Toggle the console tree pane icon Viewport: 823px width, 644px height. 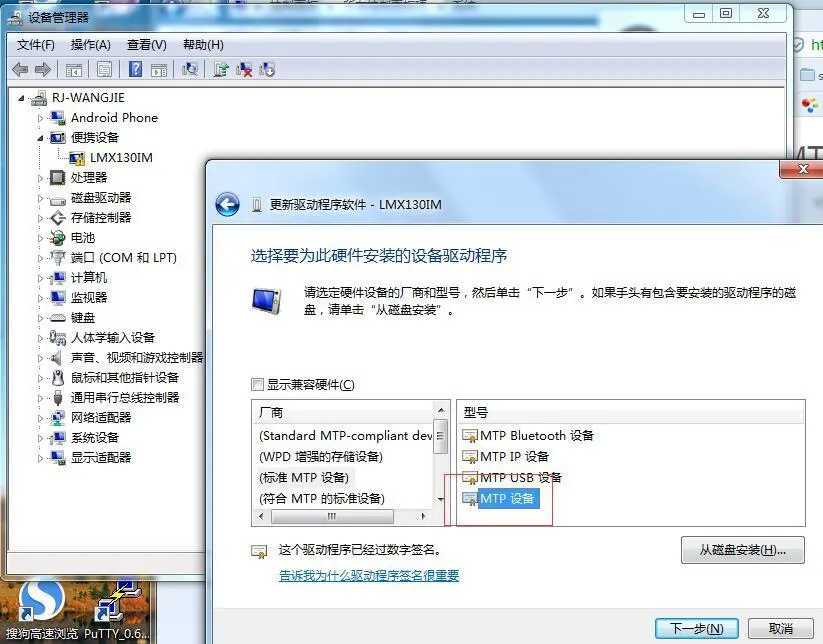pyautogui.click(x=74, y=68)
